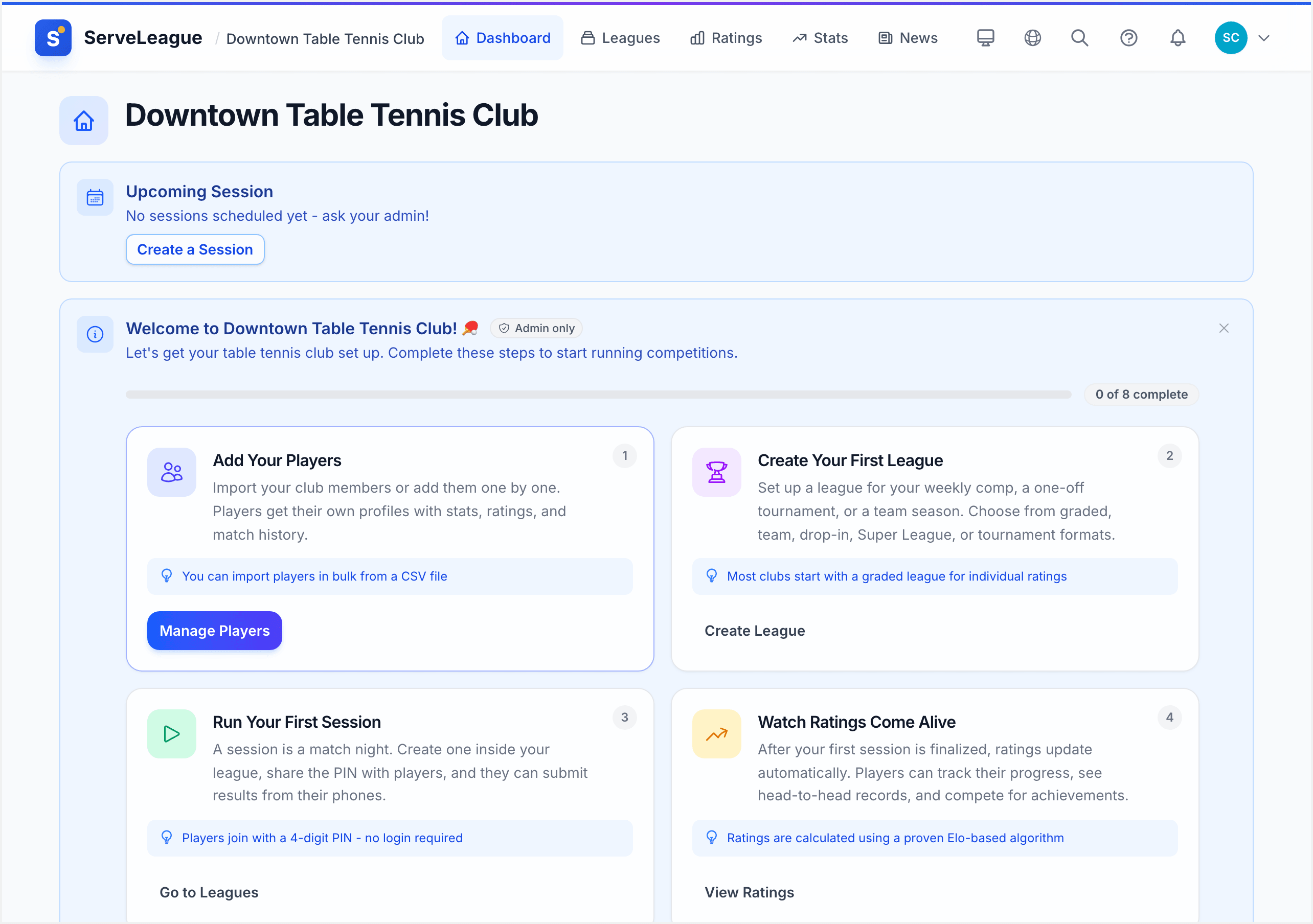Viewport: 1313px width, 924px height.
Task: Click step number 3 badge
Action: click(624, 717)
